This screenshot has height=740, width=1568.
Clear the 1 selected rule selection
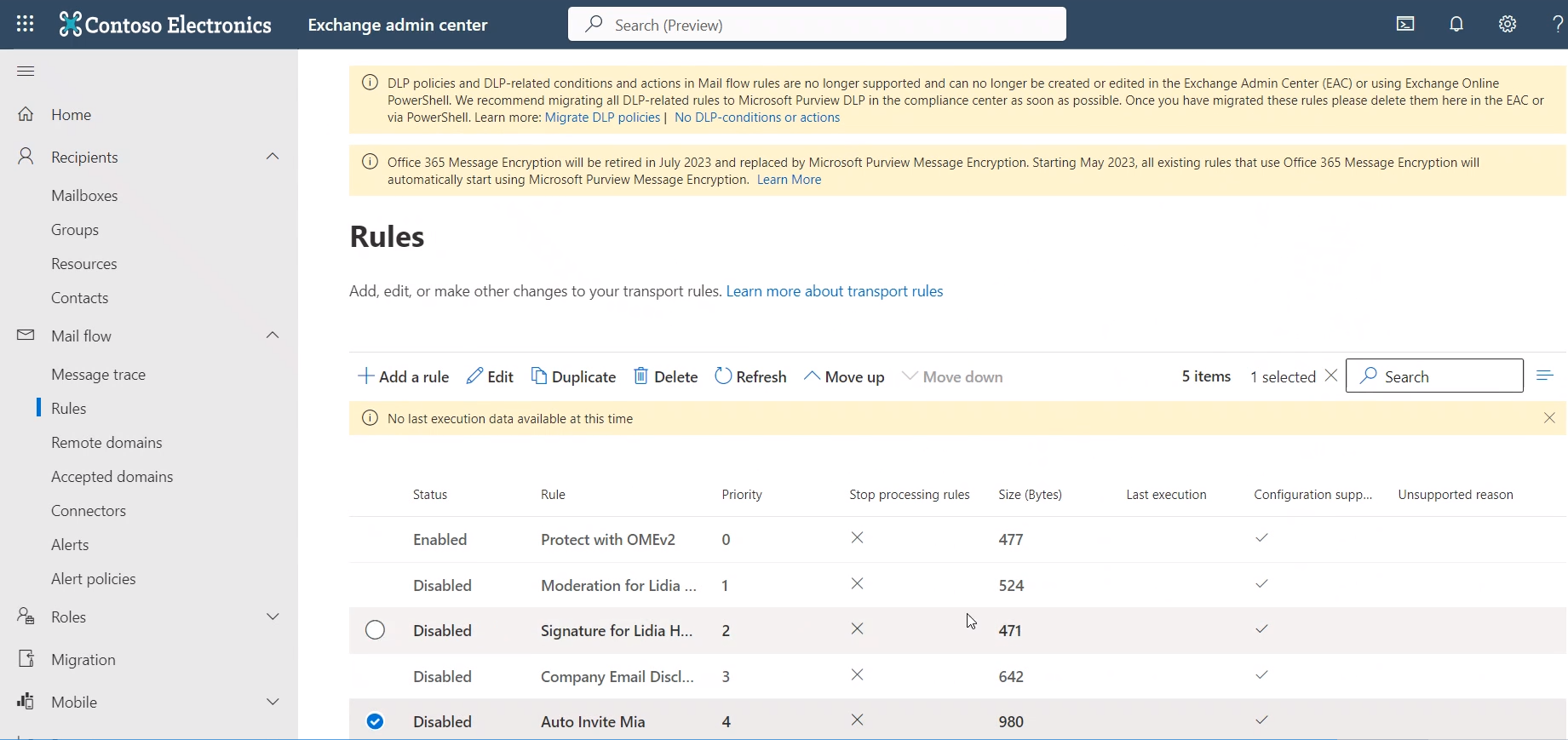(1331, 376)
